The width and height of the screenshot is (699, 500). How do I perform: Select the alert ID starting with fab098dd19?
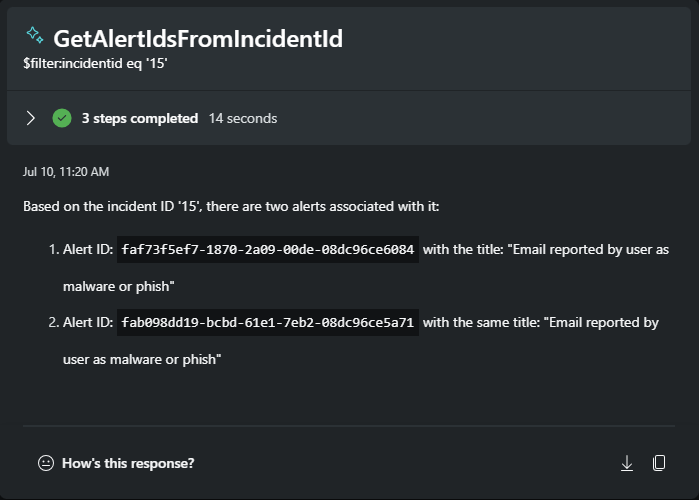click(x=267, y=323)
